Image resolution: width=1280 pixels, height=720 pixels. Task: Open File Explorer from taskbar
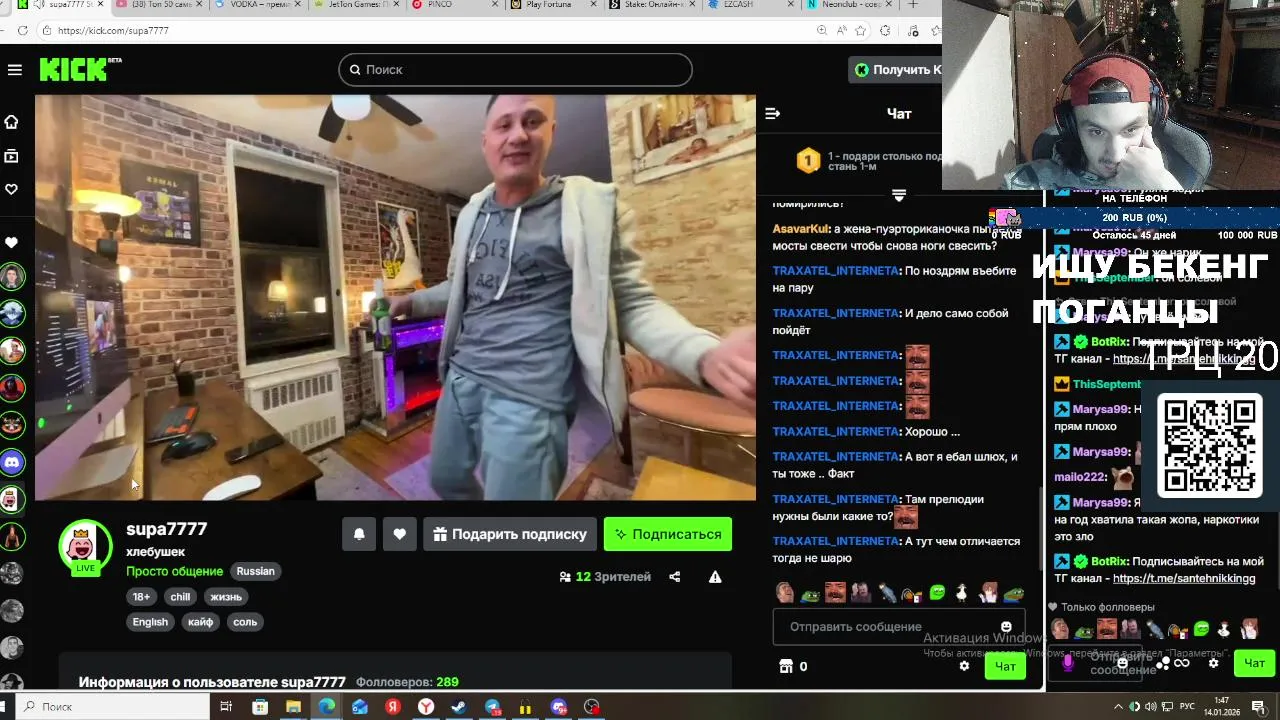pyautogui.click(x=293, y=707)
